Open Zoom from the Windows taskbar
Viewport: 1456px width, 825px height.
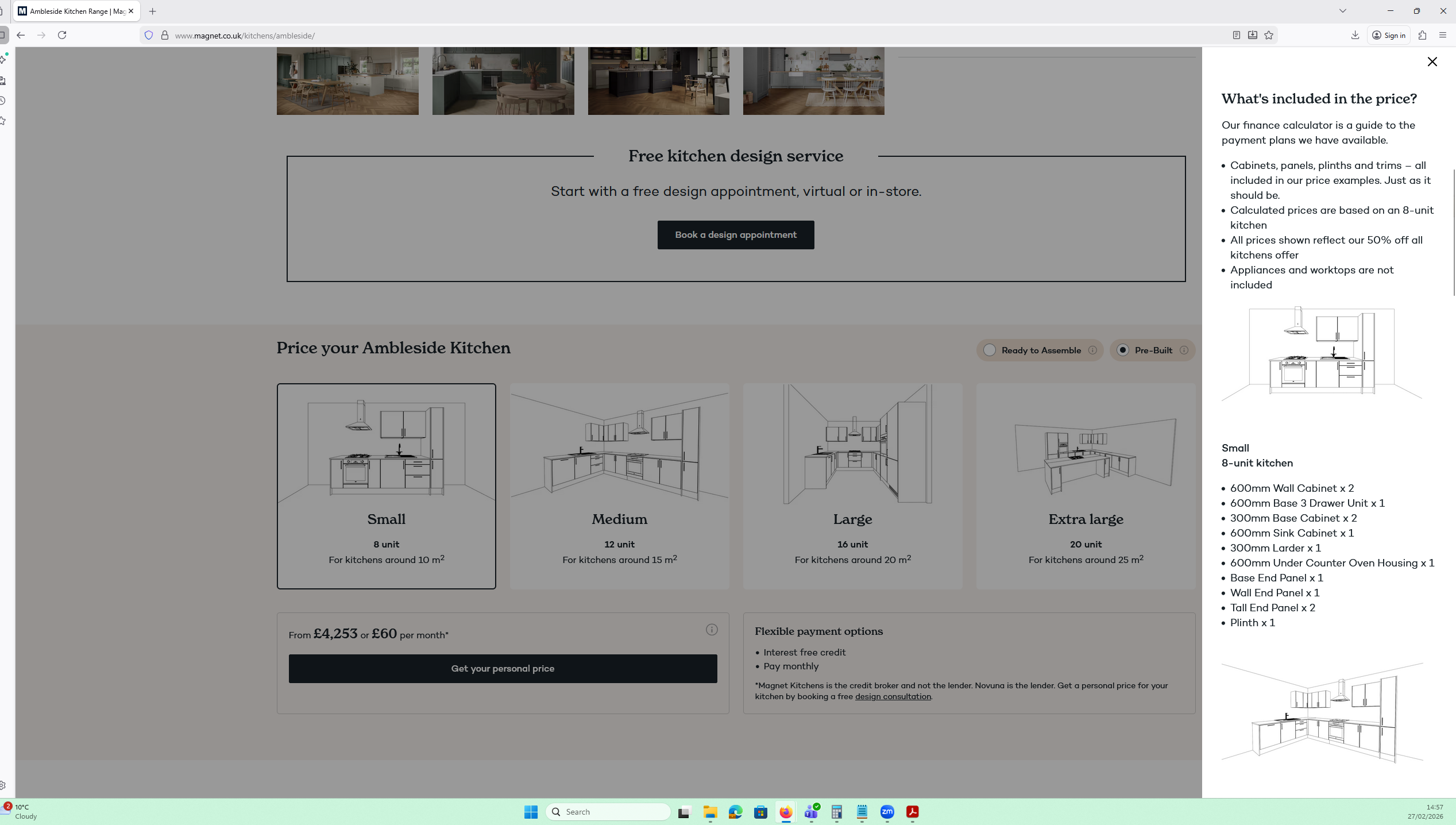coord(887,812)
